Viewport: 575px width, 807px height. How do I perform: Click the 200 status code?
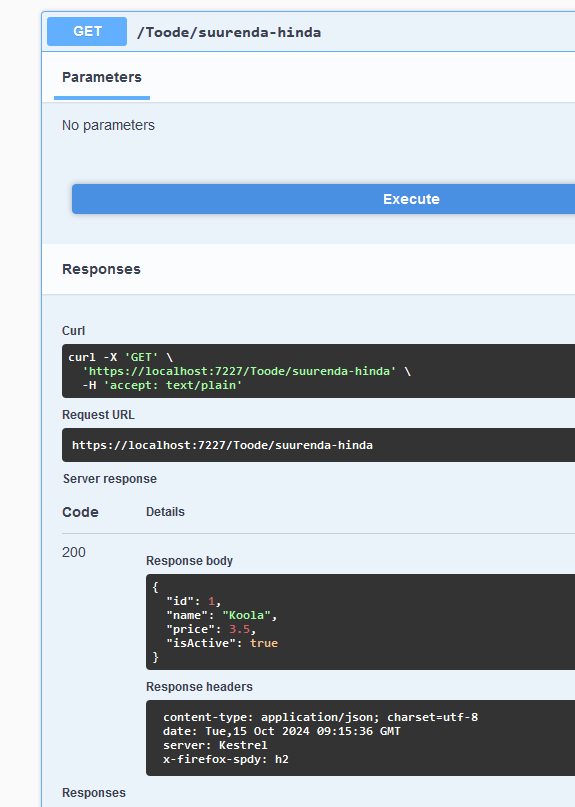[74, 552]
